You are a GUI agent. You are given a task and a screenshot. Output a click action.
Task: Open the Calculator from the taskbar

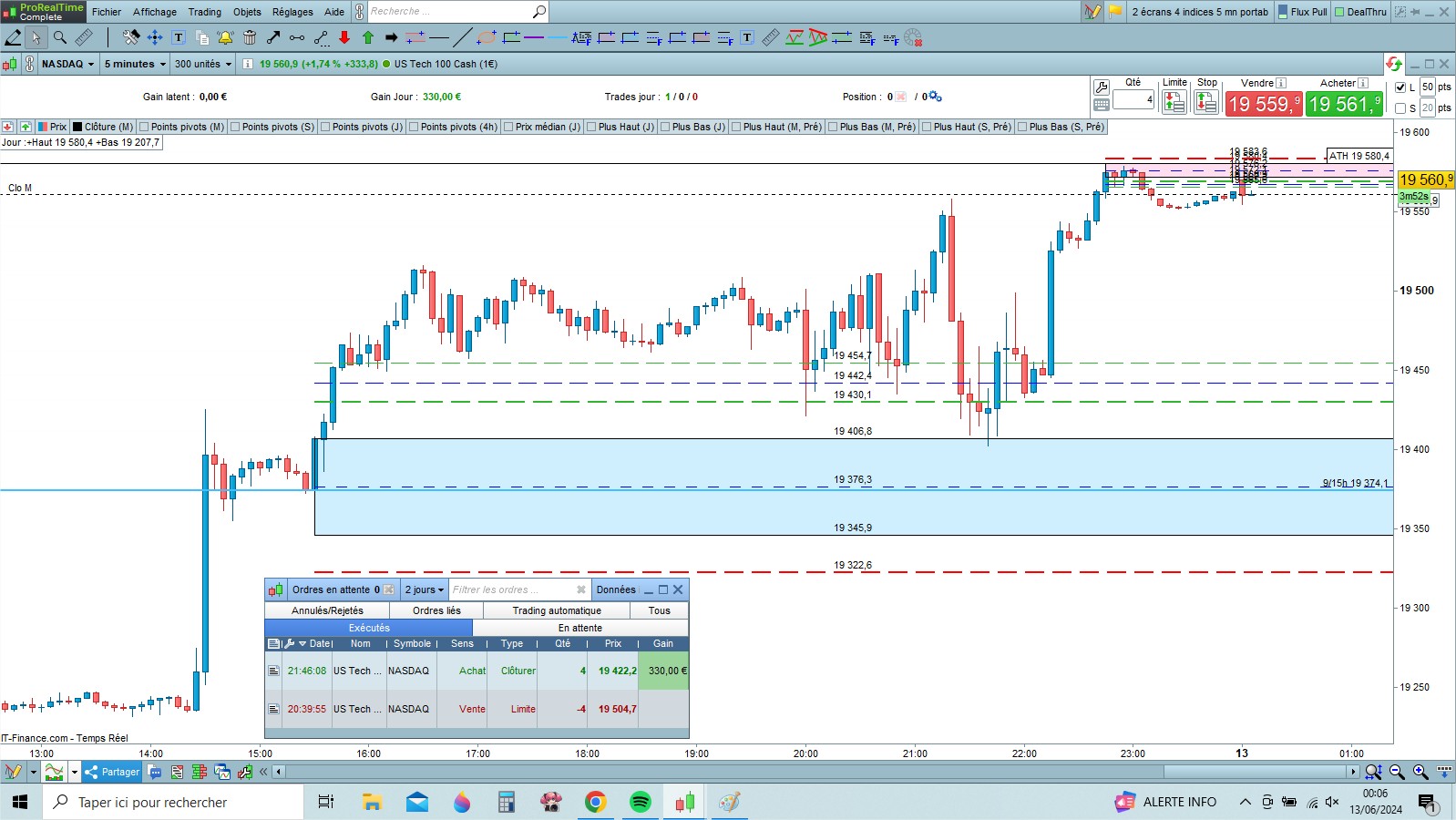tap(507, 802)
